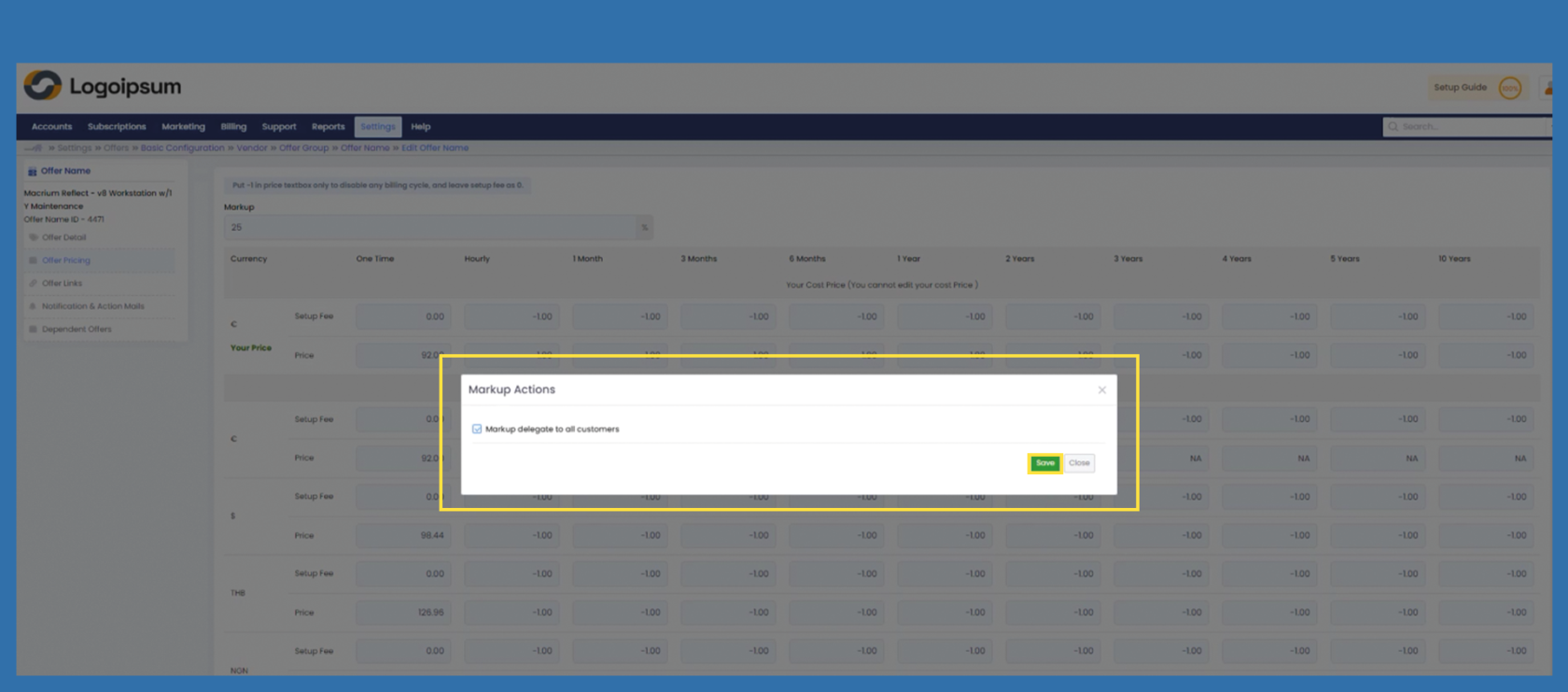Open the Offer Group breadcrumb link

click(303, 148)
